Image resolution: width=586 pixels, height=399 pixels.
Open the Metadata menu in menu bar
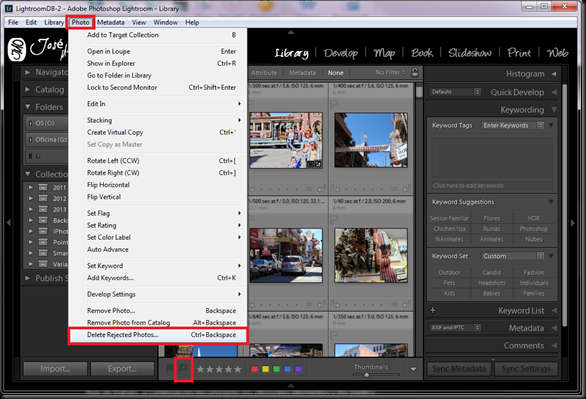111,22
